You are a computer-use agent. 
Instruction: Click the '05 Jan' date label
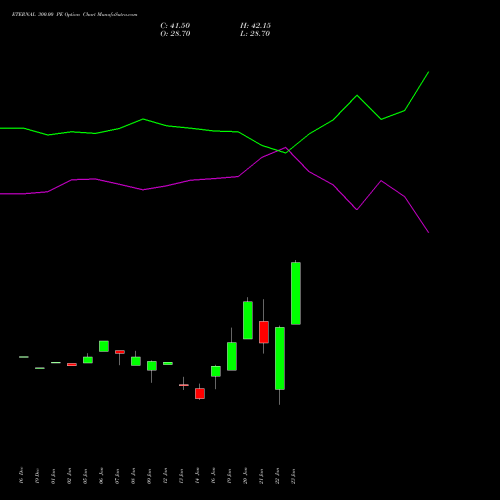pyautogui.click(x=85, y=475)
